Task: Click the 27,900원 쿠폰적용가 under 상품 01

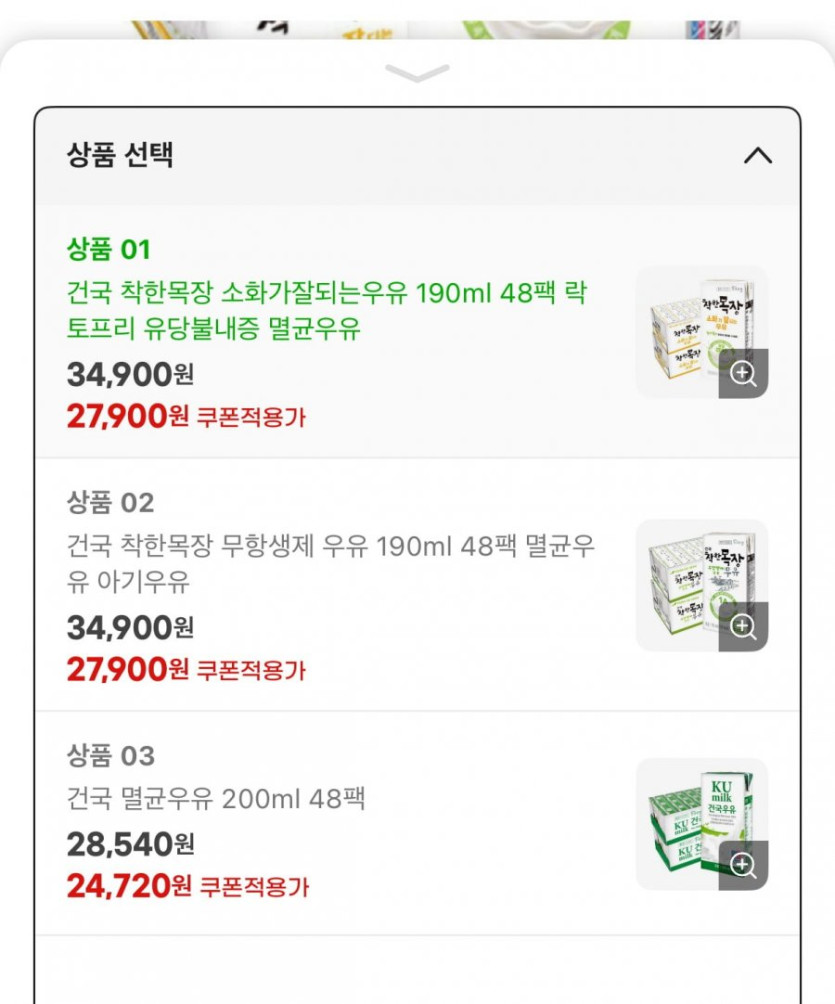Action: coord(186,416)
